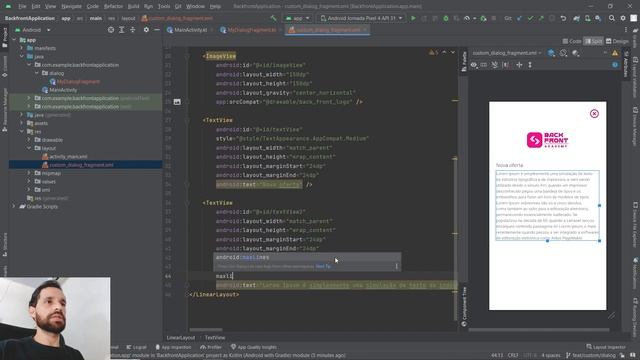Viewport: 640px width, 360px height.
Task: Click the blue info icon in design toolbar
Action: click(x=615, y=65)
